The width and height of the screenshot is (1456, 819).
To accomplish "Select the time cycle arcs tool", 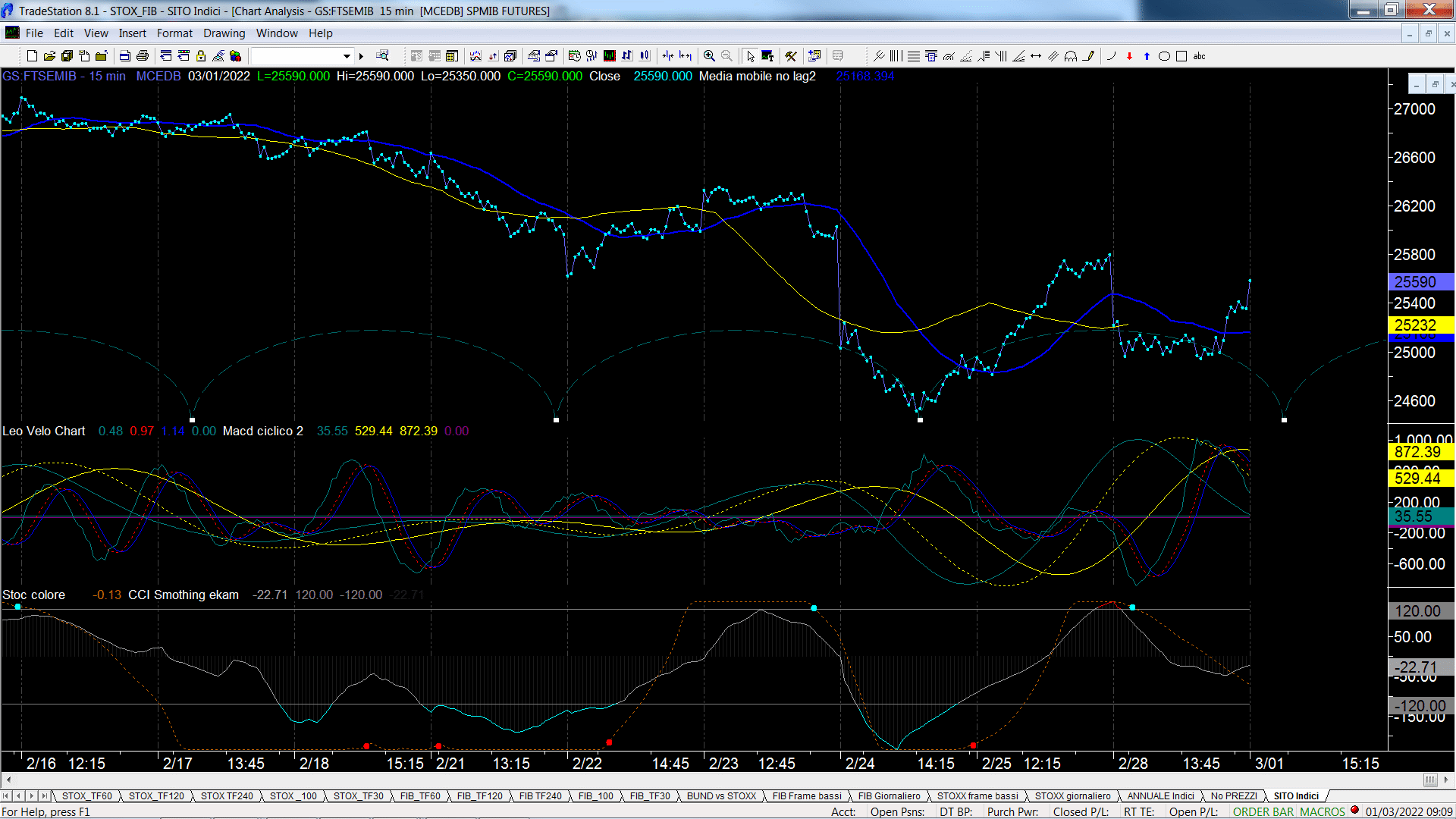I will (x=1071, y=56).
